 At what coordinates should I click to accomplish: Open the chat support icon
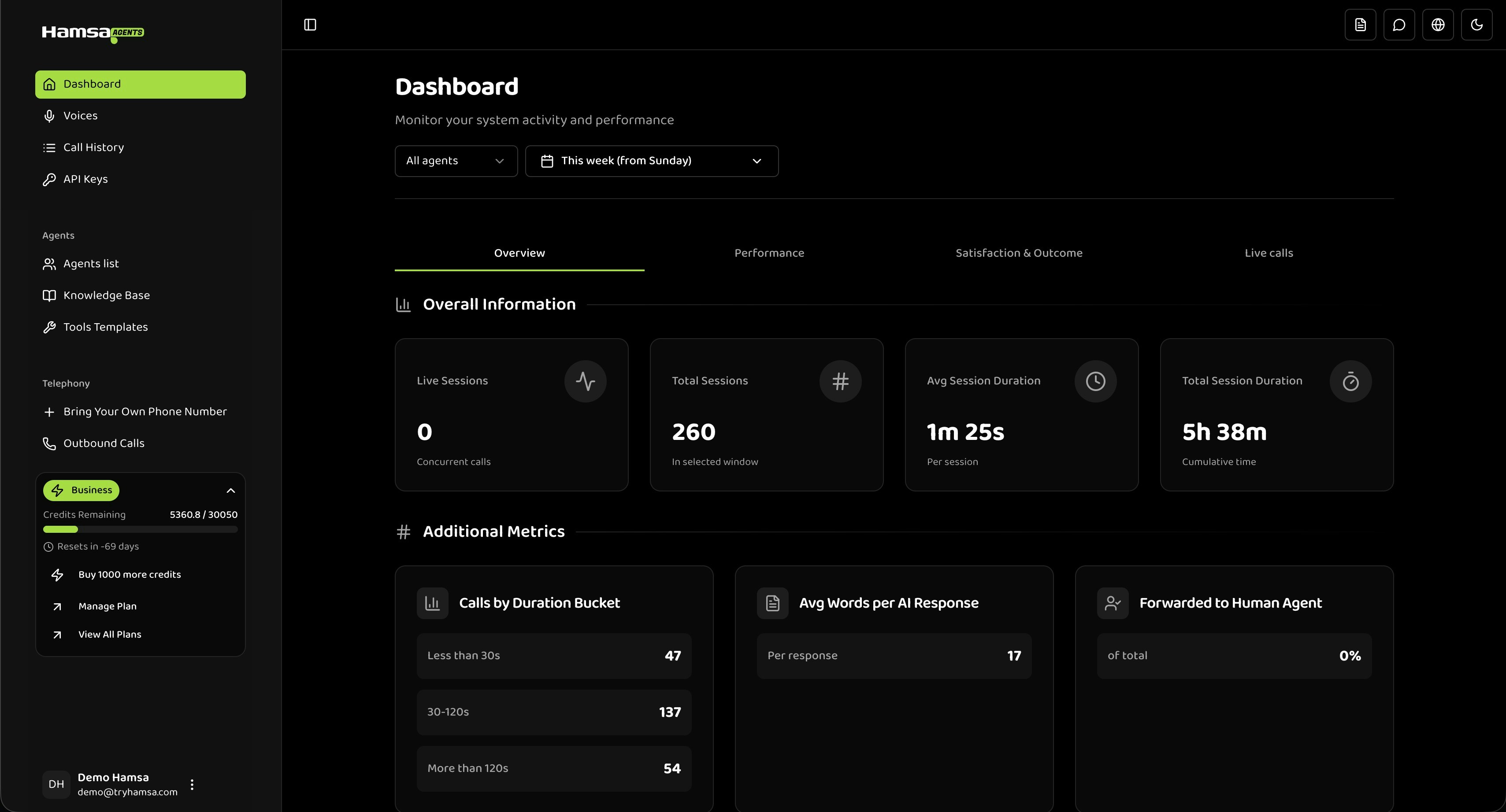point(1399,25)
